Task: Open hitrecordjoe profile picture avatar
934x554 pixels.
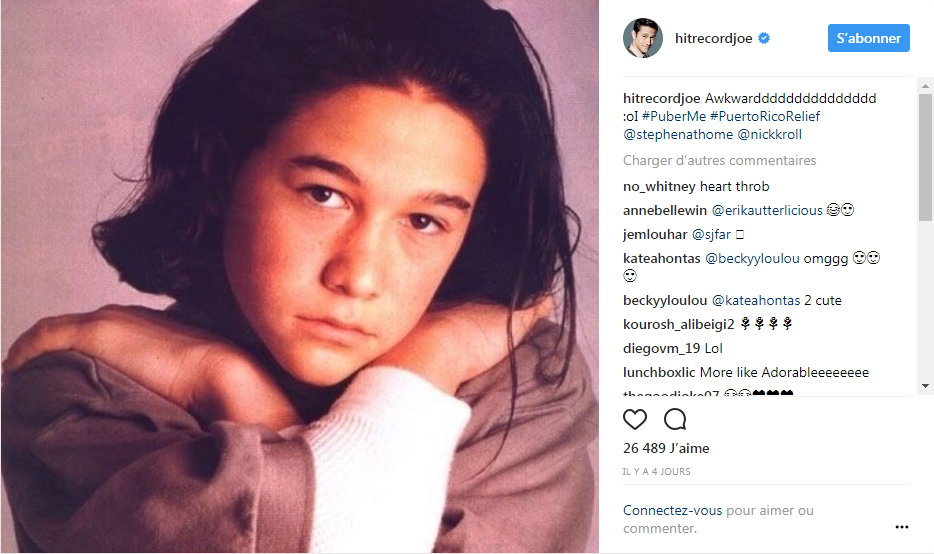Action: click(643, 38)
